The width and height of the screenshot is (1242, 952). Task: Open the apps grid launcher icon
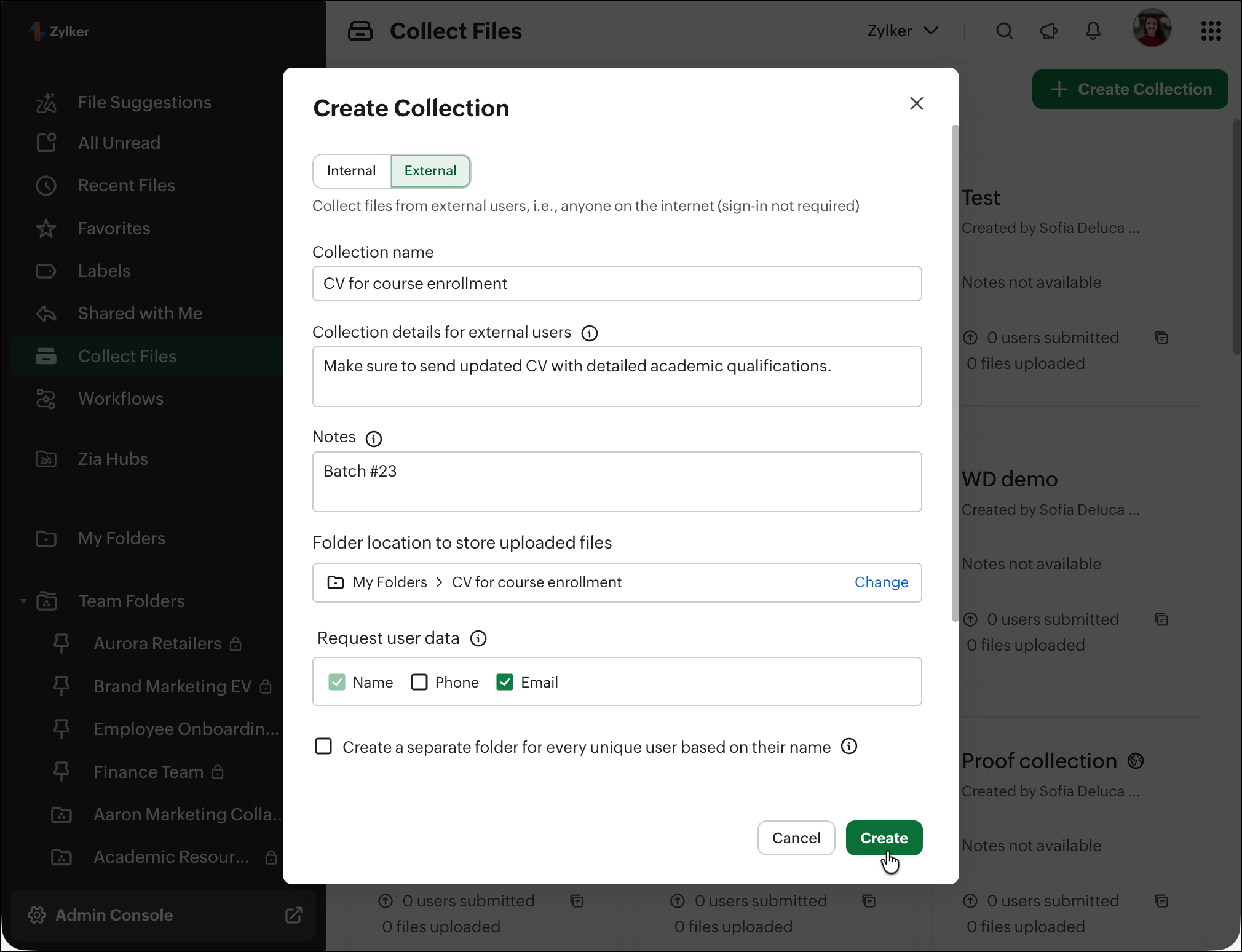coord(1211,31)
